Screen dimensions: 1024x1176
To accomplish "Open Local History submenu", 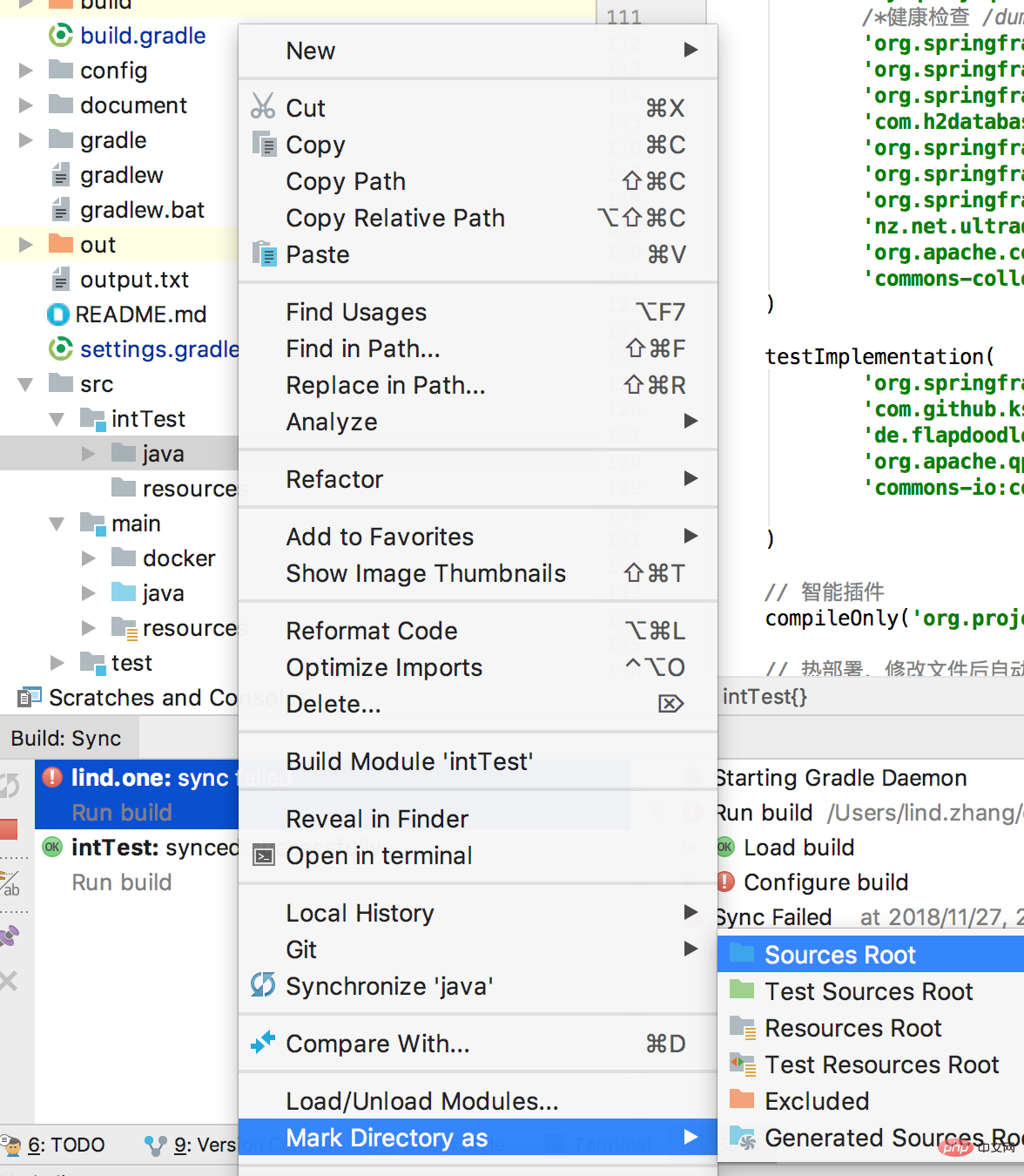I will (x=478, y=913).
